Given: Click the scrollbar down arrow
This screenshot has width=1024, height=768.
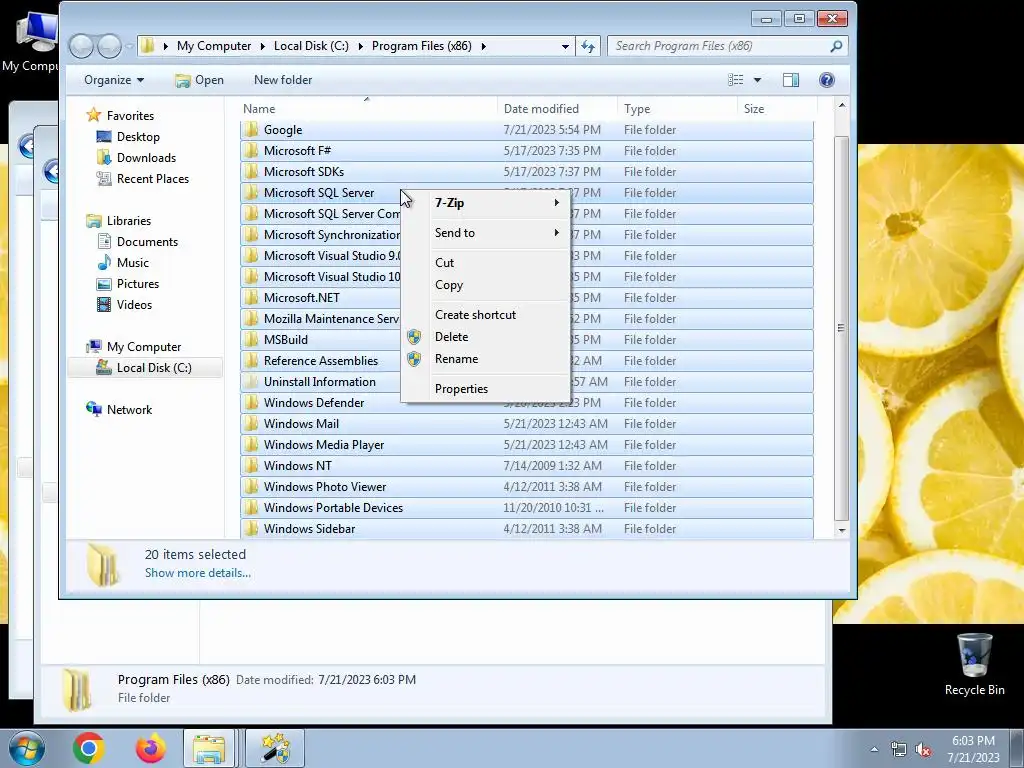Looking at the screenshot, I should pos(842,531).
